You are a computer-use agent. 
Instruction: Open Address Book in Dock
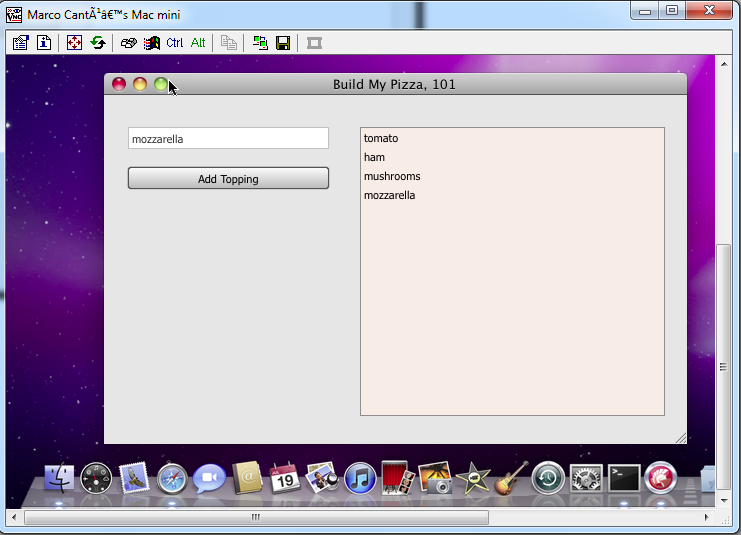coord(247,478)
